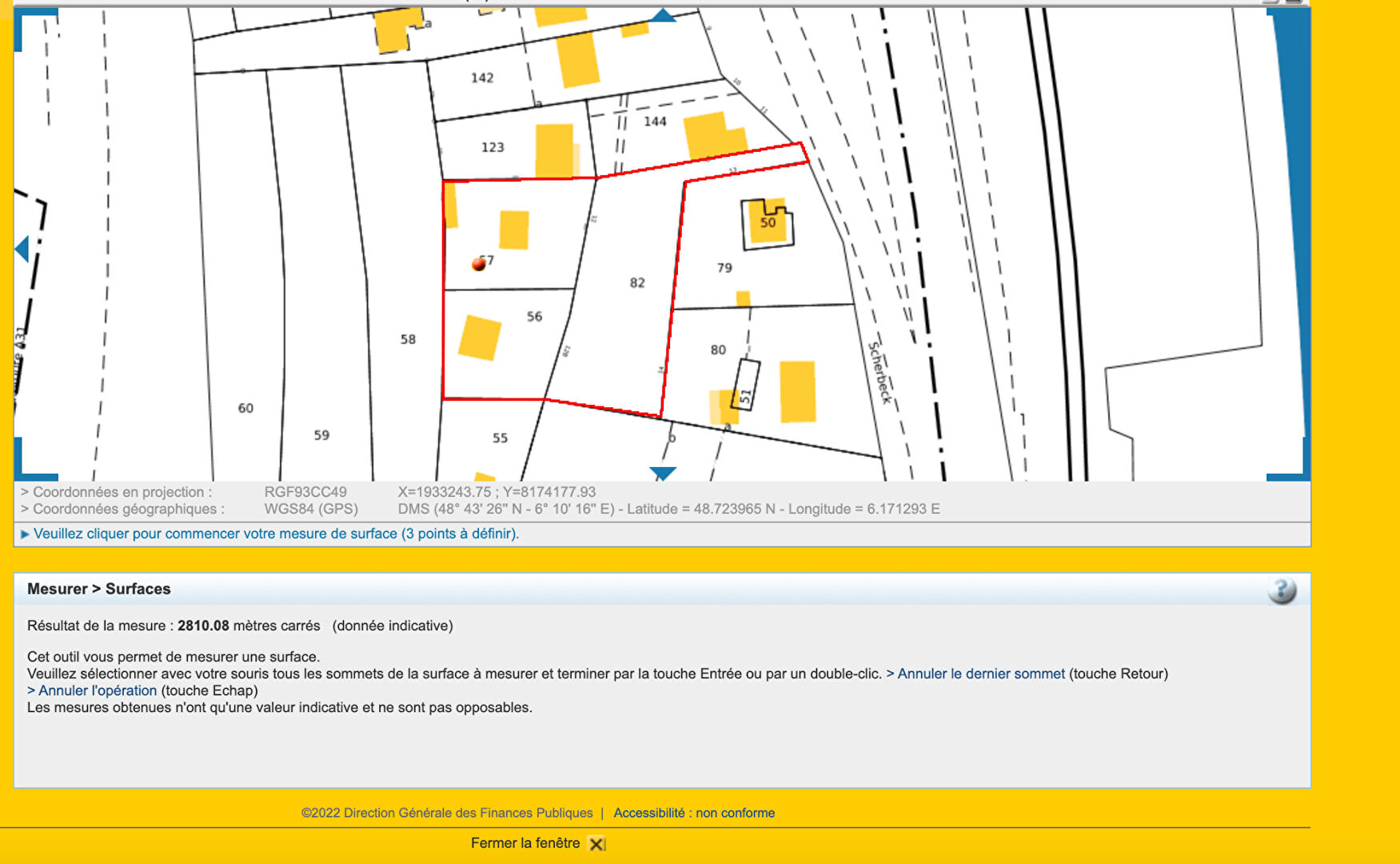
Task: Click the left-edge blue pan arrow on the map
Action: point(22,248)
